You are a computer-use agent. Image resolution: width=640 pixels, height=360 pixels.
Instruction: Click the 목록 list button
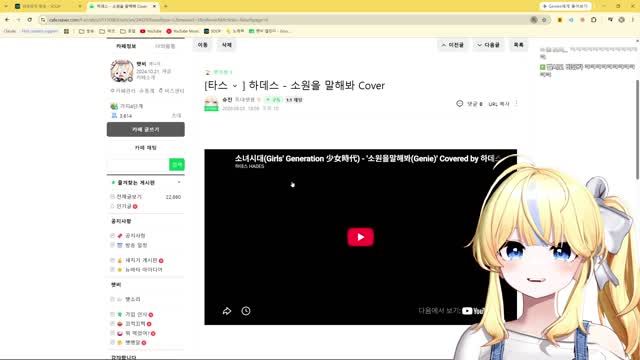click(518, 45)
